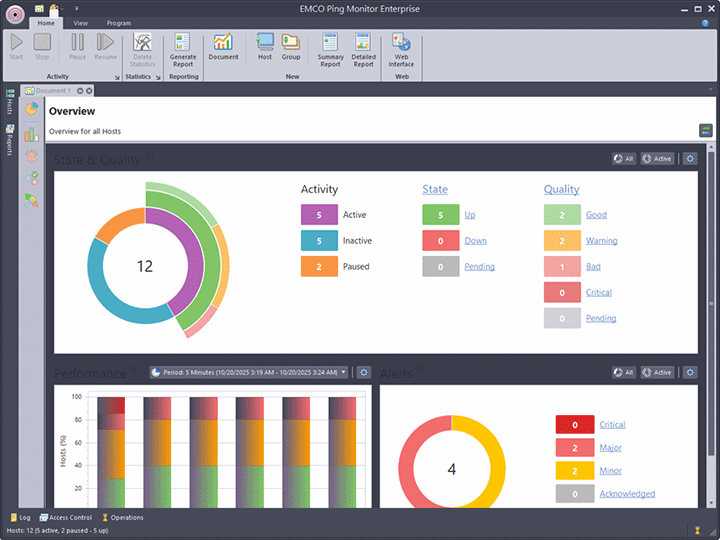
Task: Open the Major alerts link
Action: [x=610, y=447]
